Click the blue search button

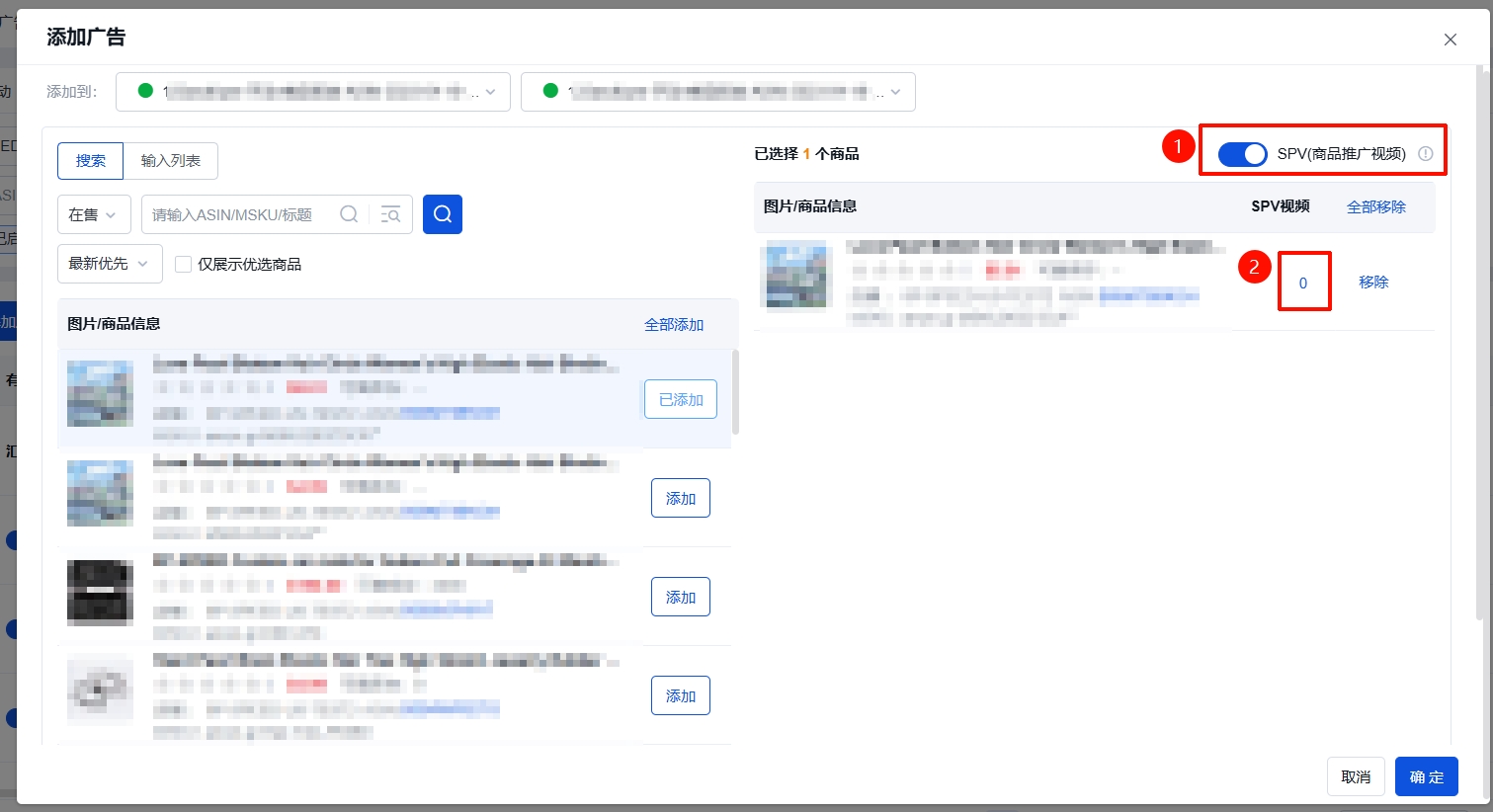442,214
